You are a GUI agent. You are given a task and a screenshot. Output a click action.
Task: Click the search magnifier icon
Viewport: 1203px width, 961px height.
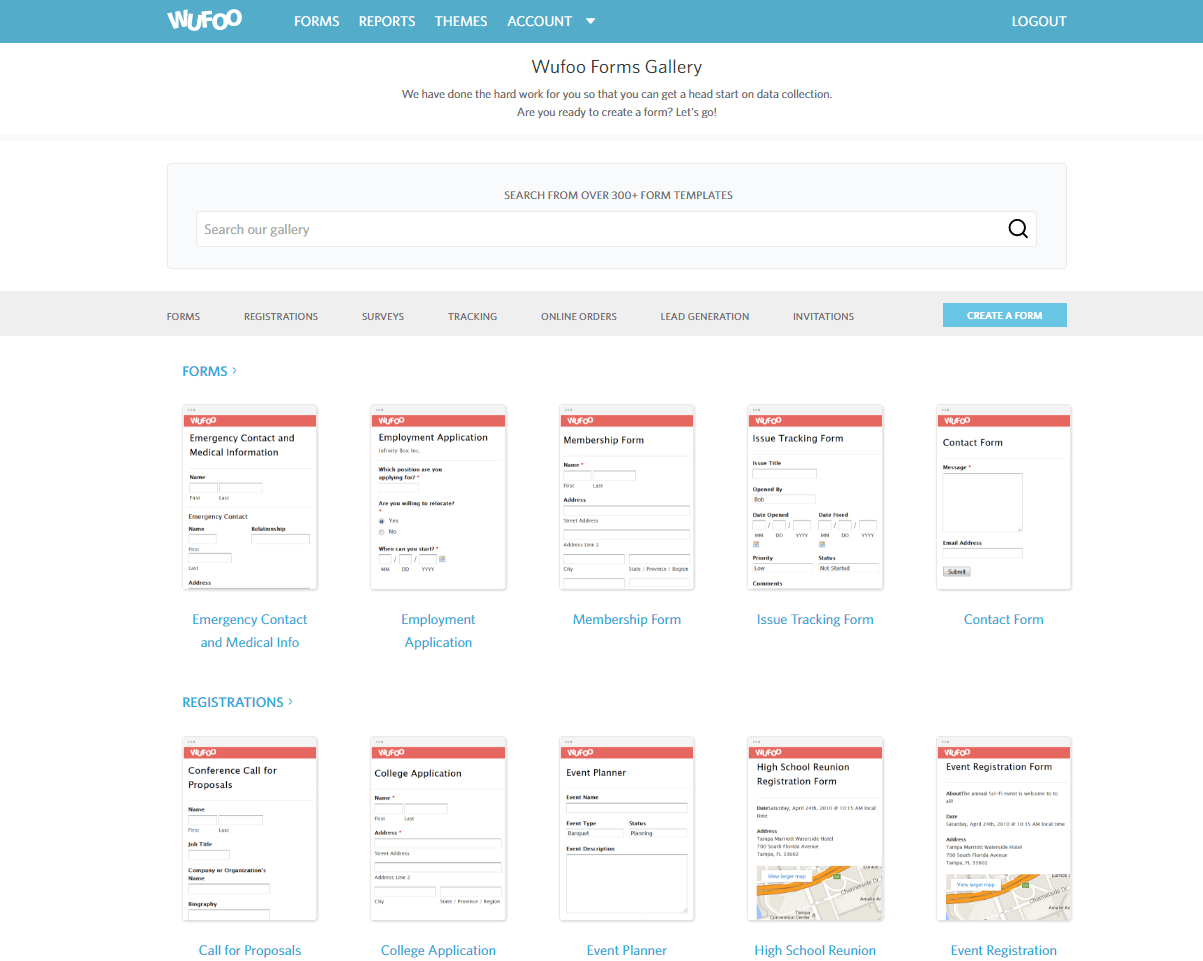click(x=1017, y=229)
